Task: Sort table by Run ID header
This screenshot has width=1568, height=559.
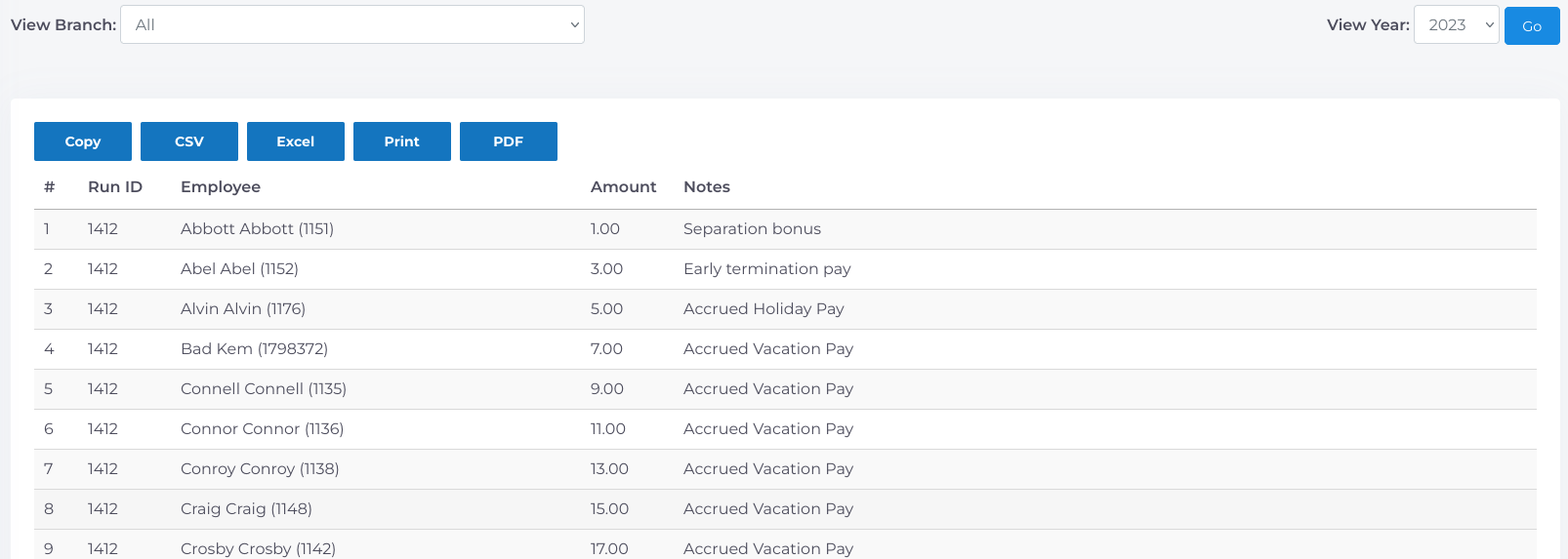Action: click(115, 187)
